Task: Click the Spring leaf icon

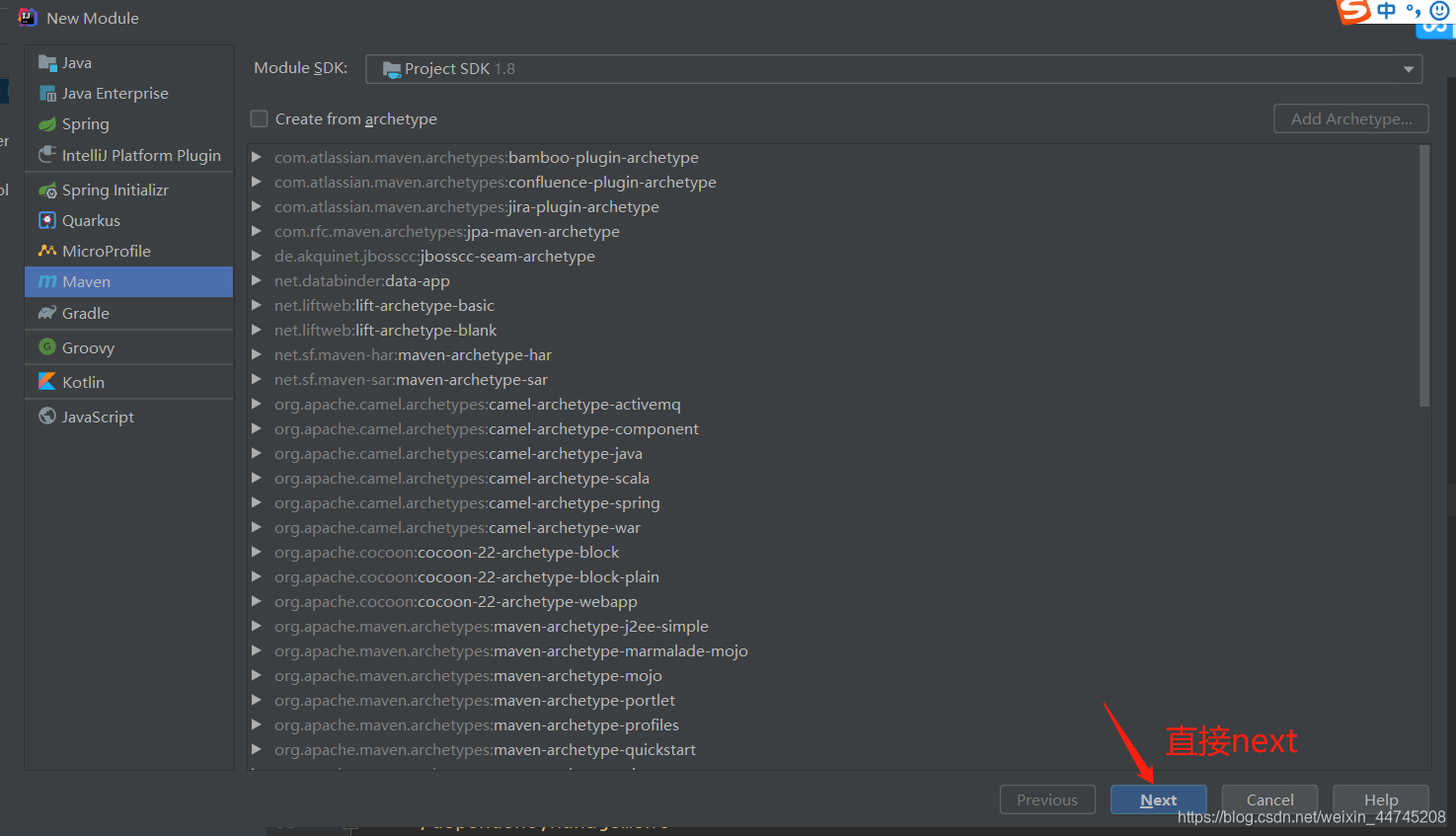Action: point(47,124)
